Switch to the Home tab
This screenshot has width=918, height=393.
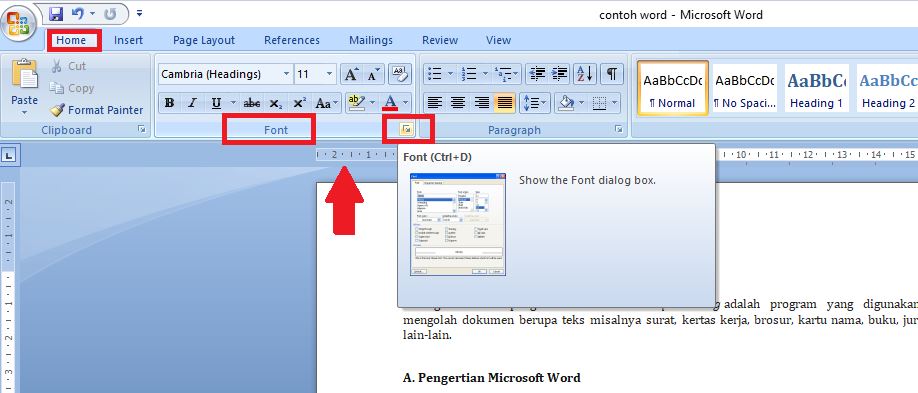(x=71, y=40)
